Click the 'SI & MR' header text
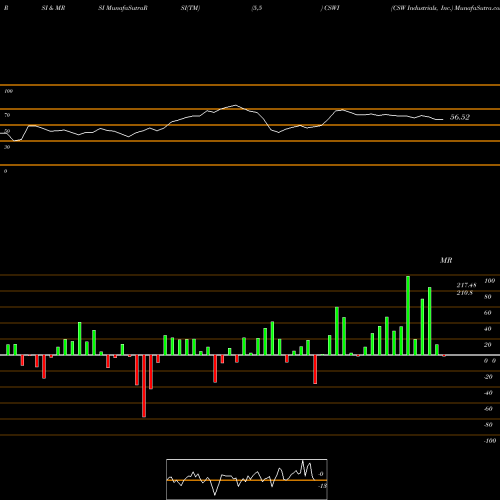Image resolution: width=500 pixels, height=500 pixels. click(x=53, y=8)
